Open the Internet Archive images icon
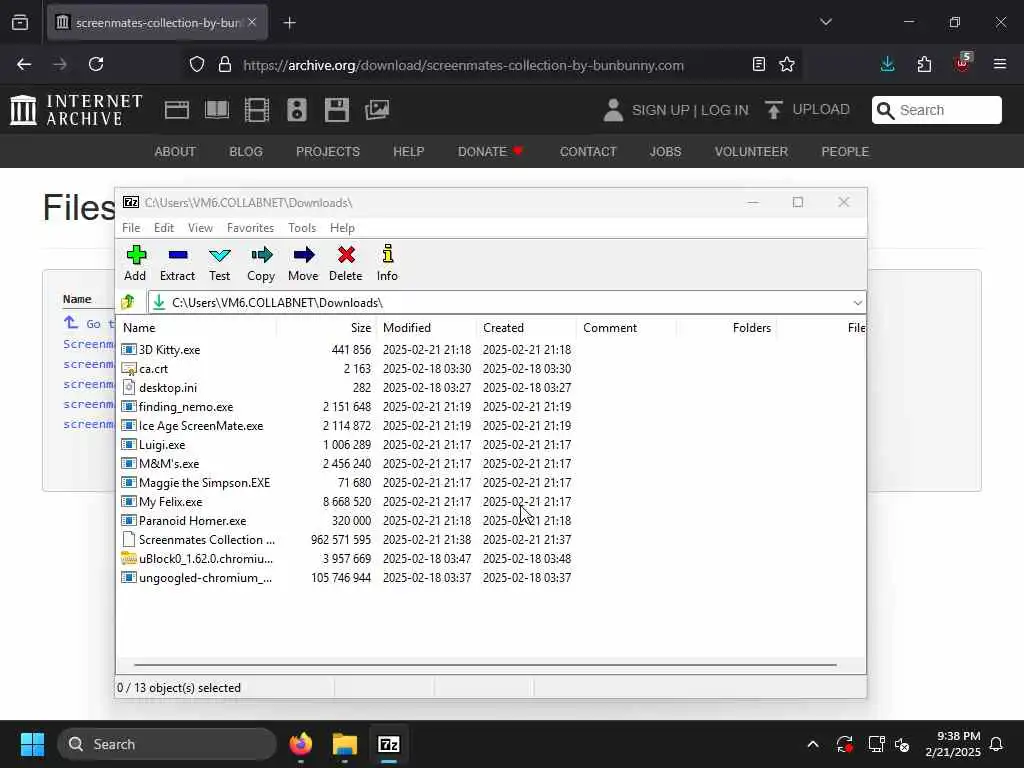This screenshot has width=1024, height=768. click(377, 110)
